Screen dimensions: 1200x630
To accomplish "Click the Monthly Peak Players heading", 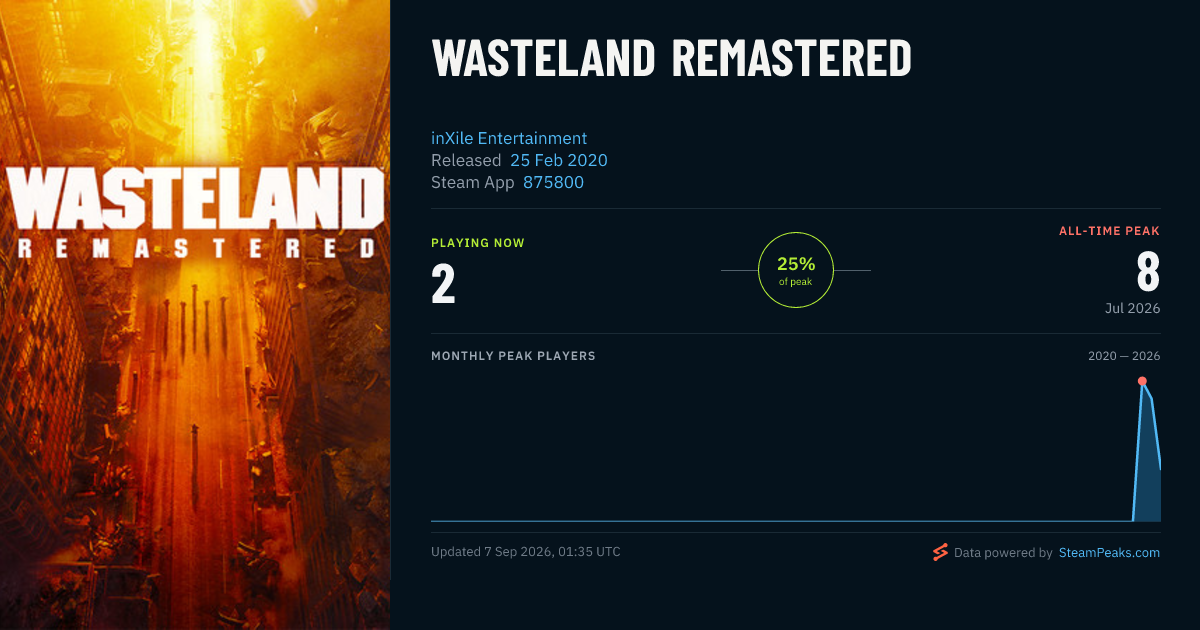I will point(513,356).
